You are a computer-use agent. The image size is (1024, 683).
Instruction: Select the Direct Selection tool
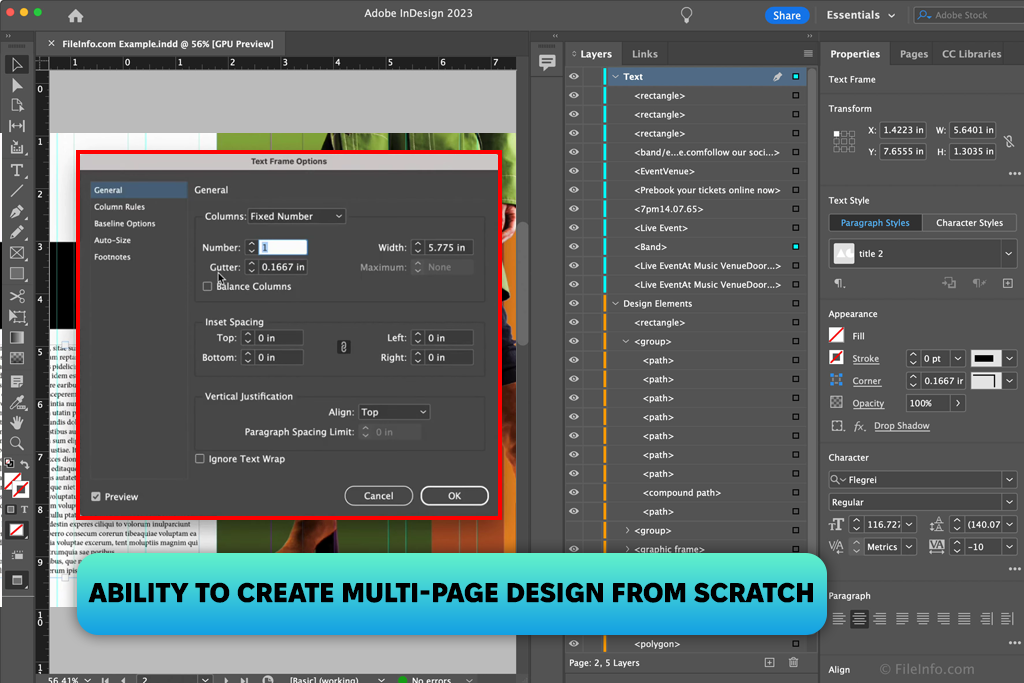tap(17, 85)
